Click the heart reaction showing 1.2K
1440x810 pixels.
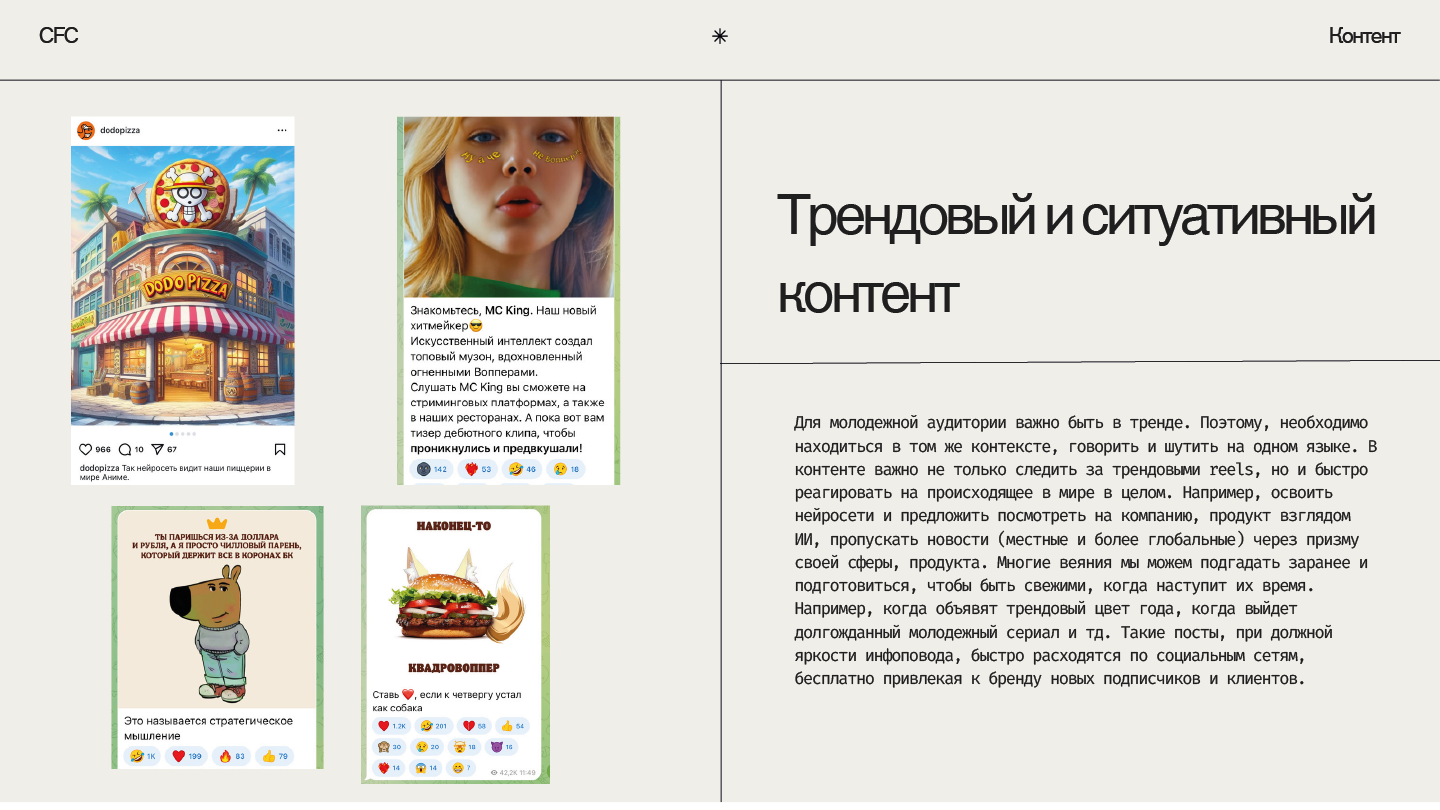pyautogui.click(x=391, y=726)
